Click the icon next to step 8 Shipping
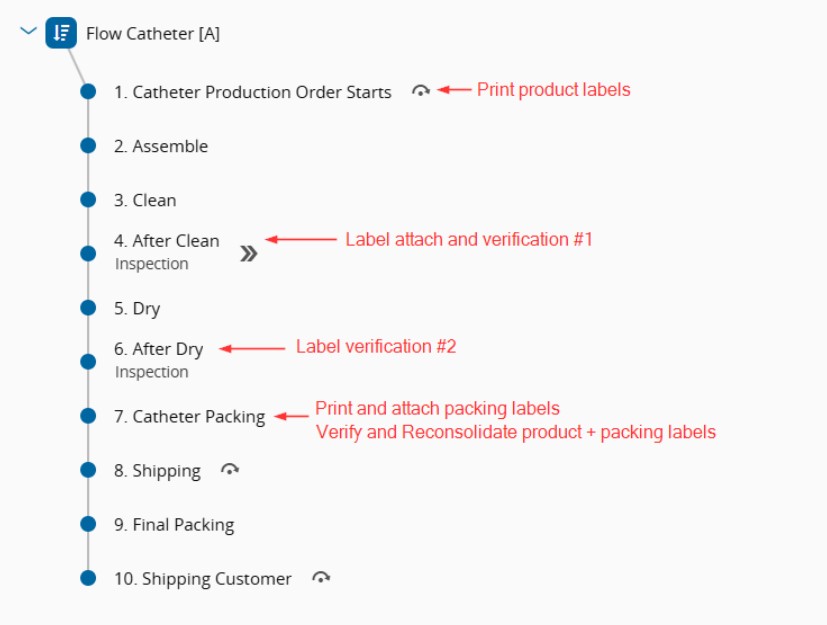The image size is (827, 625). tap(230, 470)
